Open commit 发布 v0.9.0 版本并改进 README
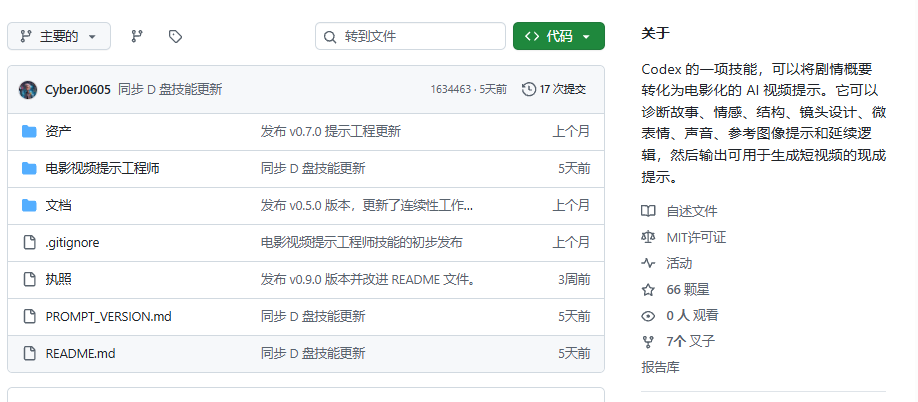This screenshot has height=402, width=918. (368, 279)
